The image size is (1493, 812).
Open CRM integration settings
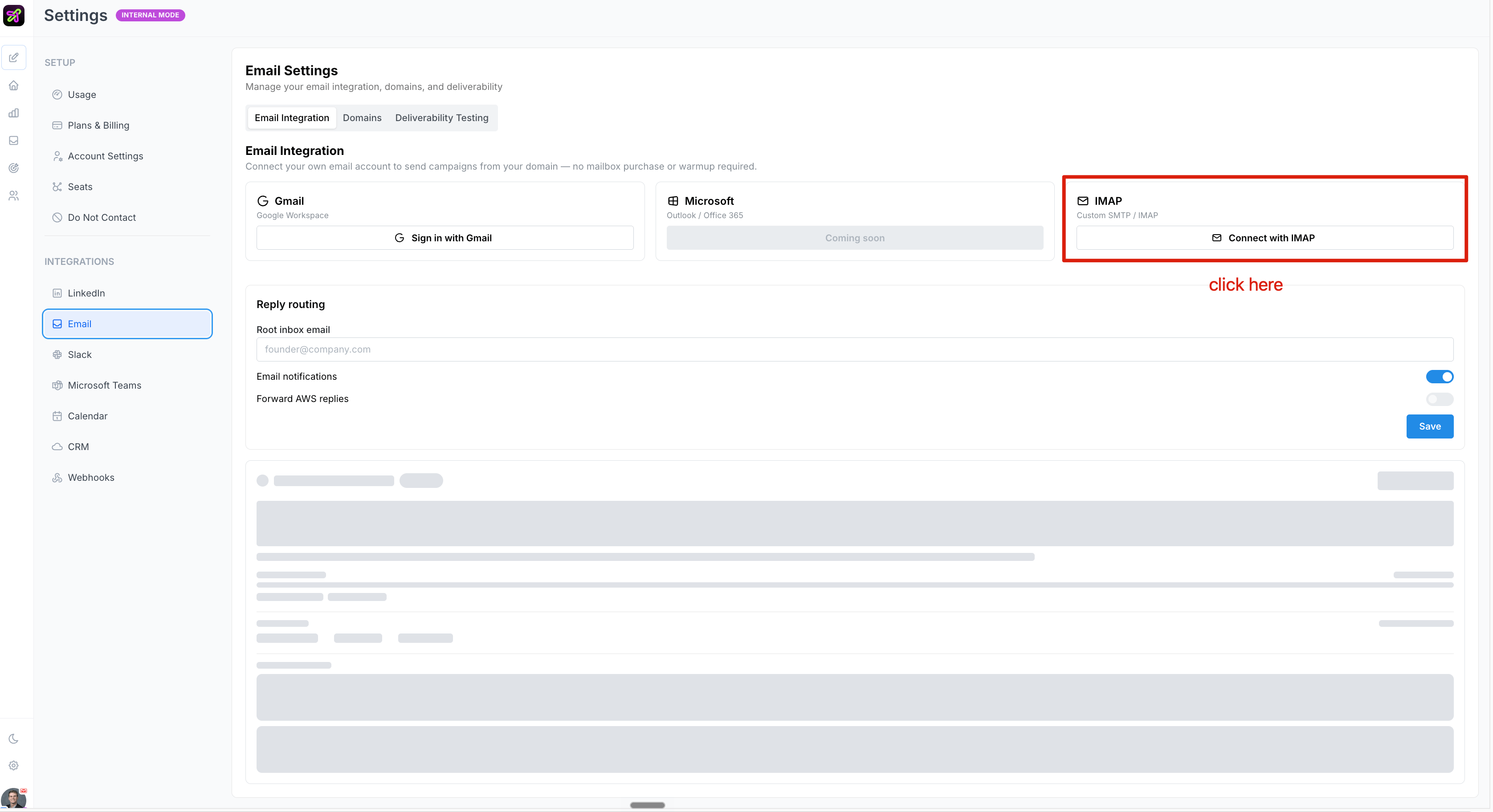pyautogui.click(x=127, y=447)
